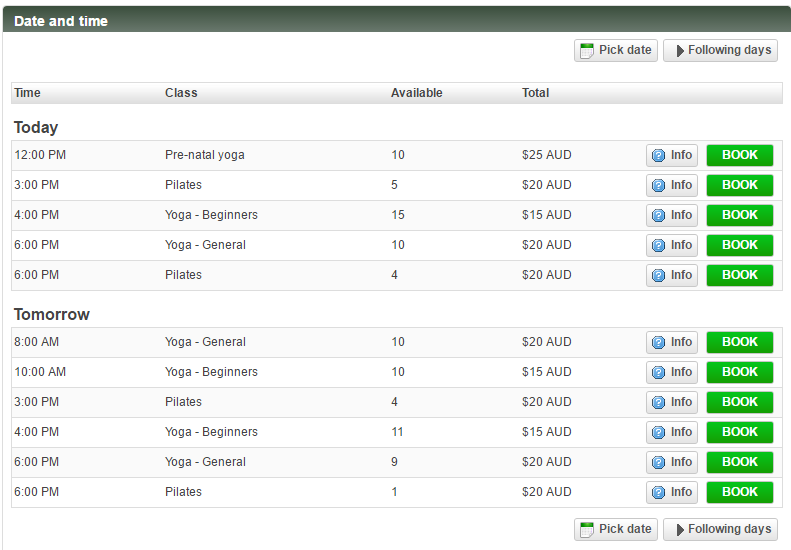This screenshot has width=791, height=550.
Task: Book today's 6:00 PM Yoga - General class
Action: pos(740,245)
